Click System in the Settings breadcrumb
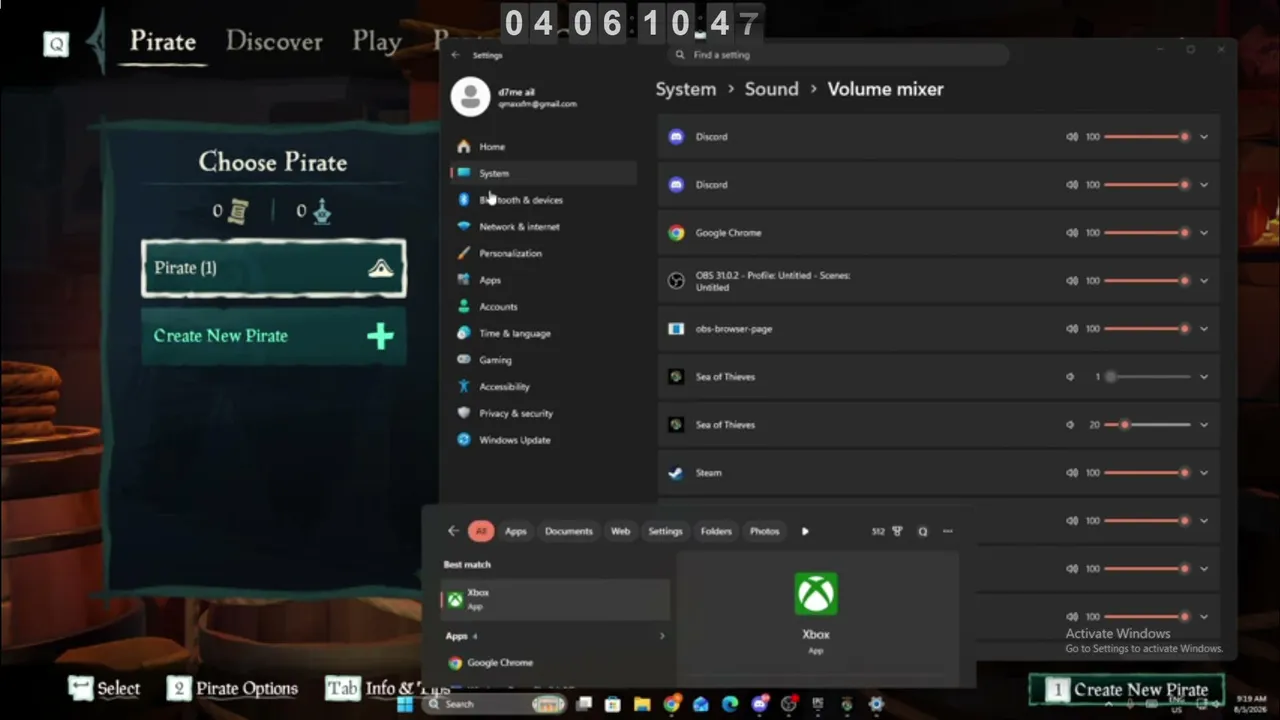The height and width of the screenshot is (720, 1280). [686, 89]
